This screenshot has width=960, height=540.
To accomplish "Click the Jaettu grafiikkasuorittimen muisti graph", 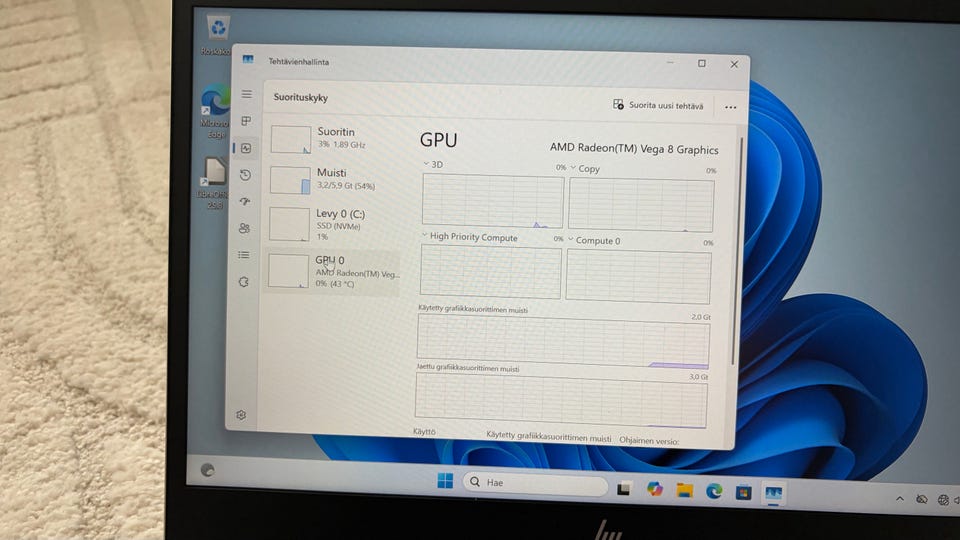I will [x=561, y=400].
